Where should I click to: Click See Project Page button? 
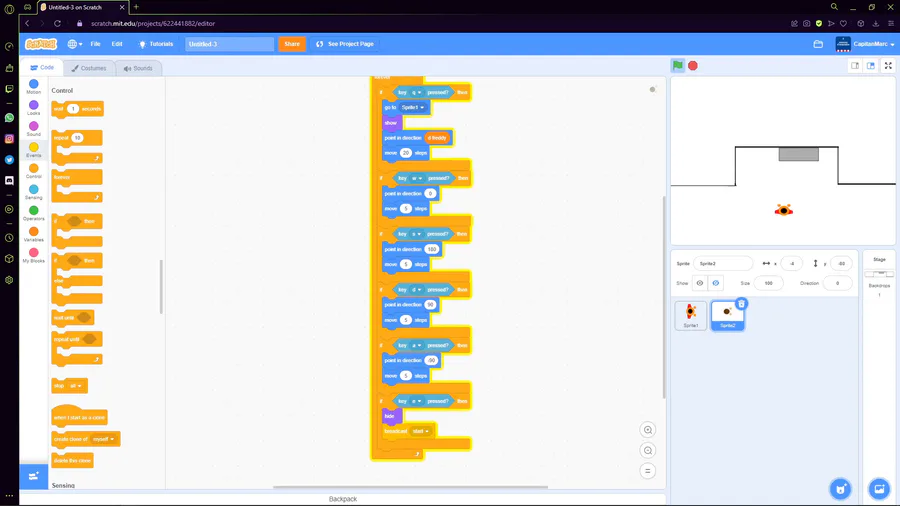click(345, 44)
